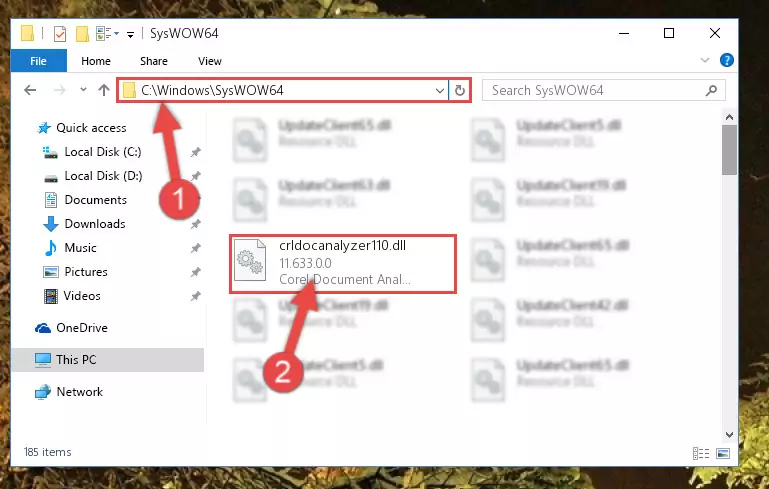Click the pin icon next to Downloads
Image resolution: width=769 pixels, height=489 pixels.
pyautogui.click(x=195, y=224)
